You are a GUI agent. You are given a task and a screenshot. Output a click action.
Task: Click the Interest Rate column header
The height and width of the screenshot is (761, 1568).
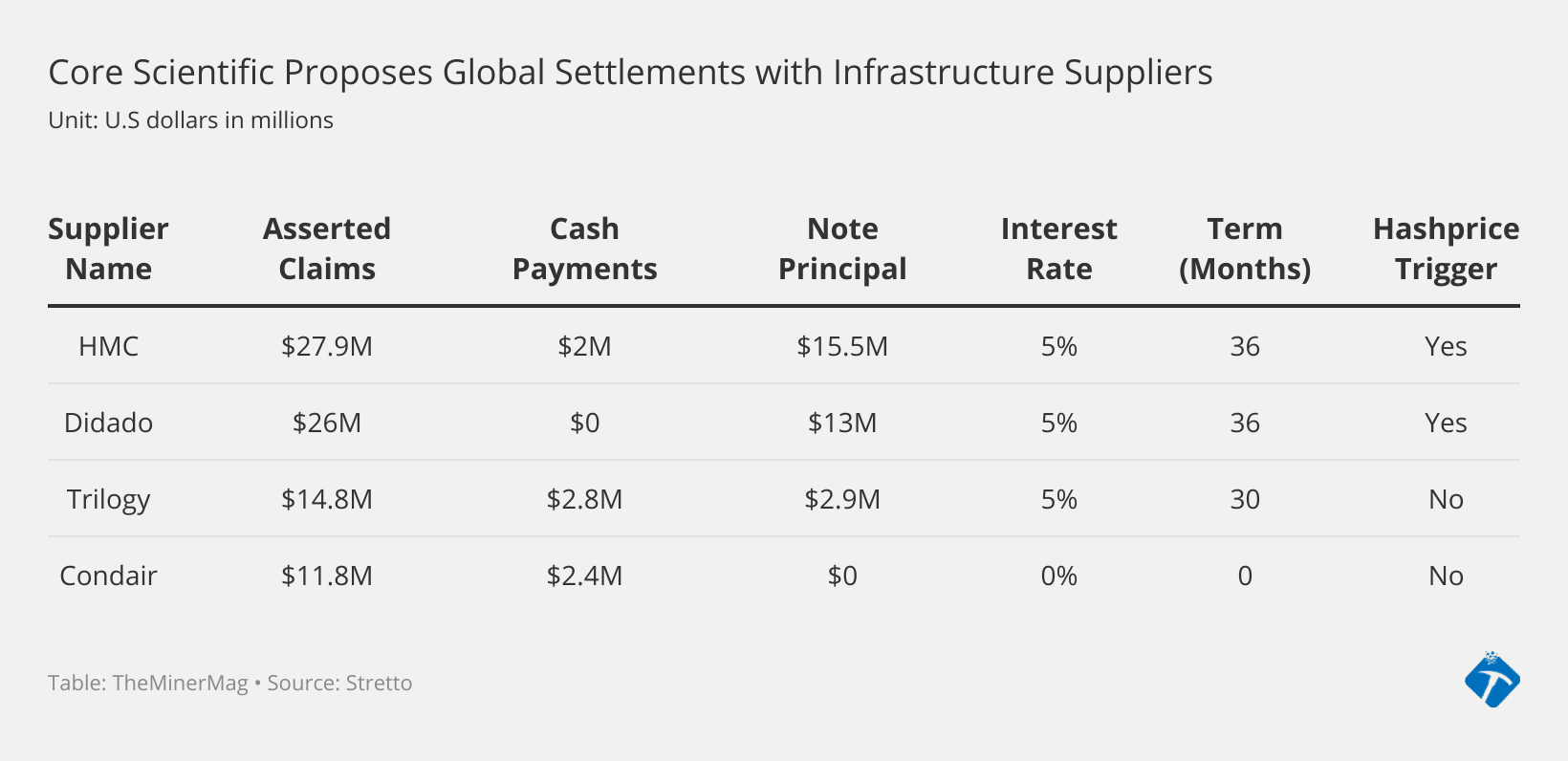[1058, 249]
